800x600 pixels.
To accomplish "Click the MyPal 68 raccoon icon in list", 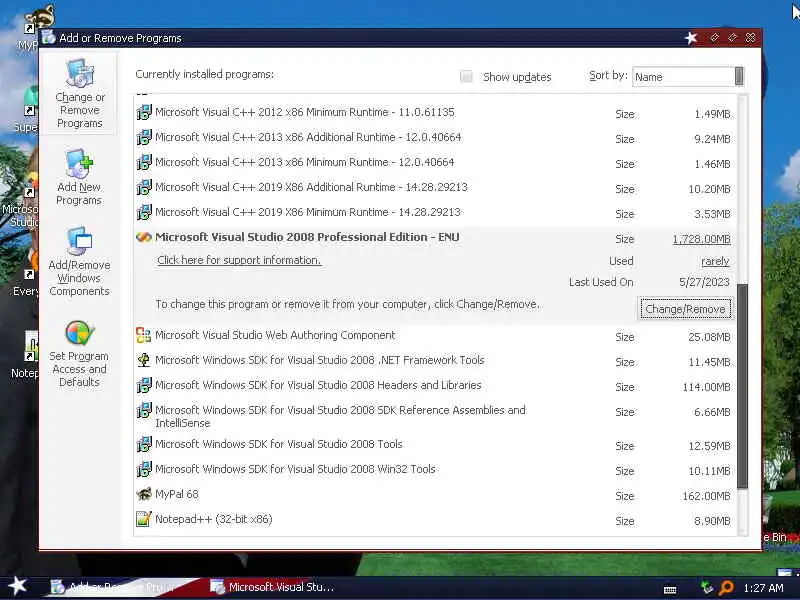I will click(144, 494).
